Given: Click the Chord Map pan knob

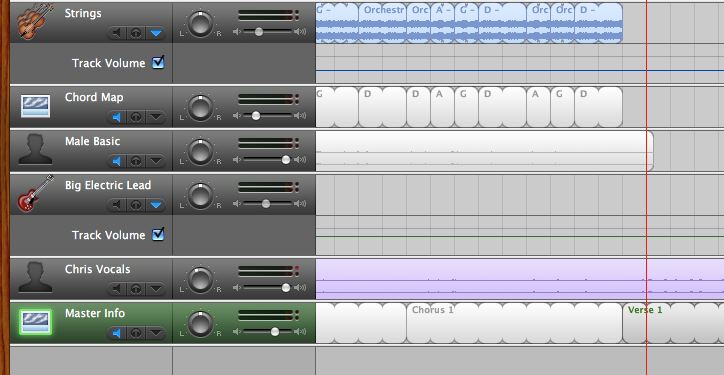Looking at the screenshot, I should click(200, 108).
